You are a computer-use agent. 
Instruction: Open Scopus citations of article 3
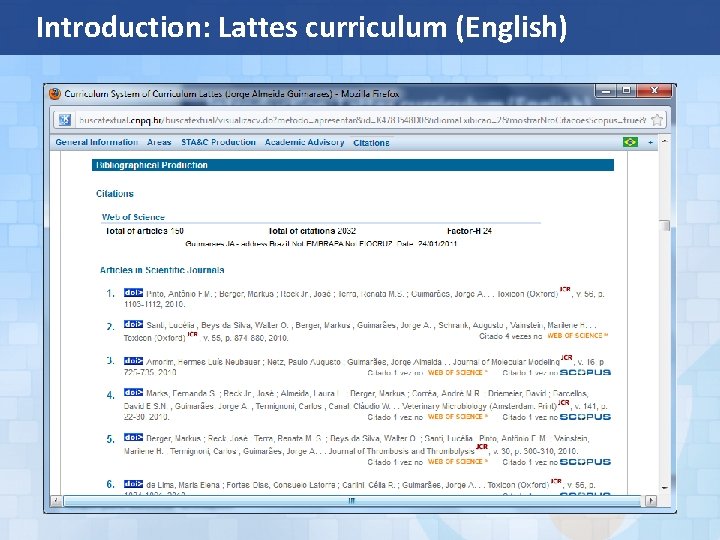[x=585, y=372]
